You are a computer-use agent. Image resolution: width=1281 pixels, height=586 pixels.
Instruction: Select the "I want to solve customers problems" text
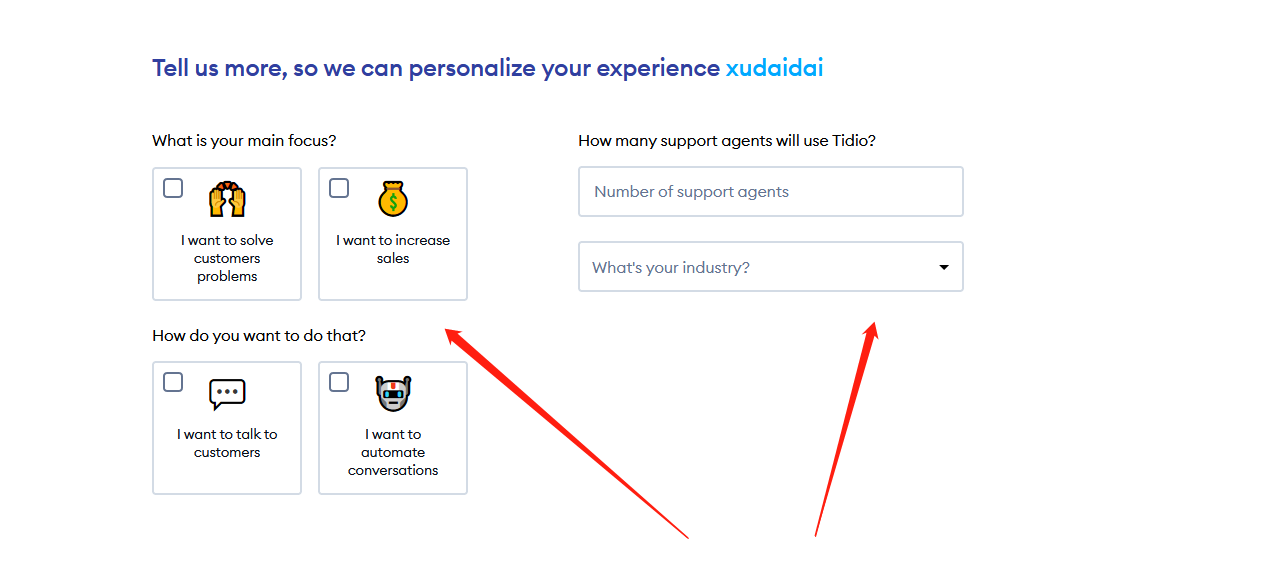(x=227, y=258)
